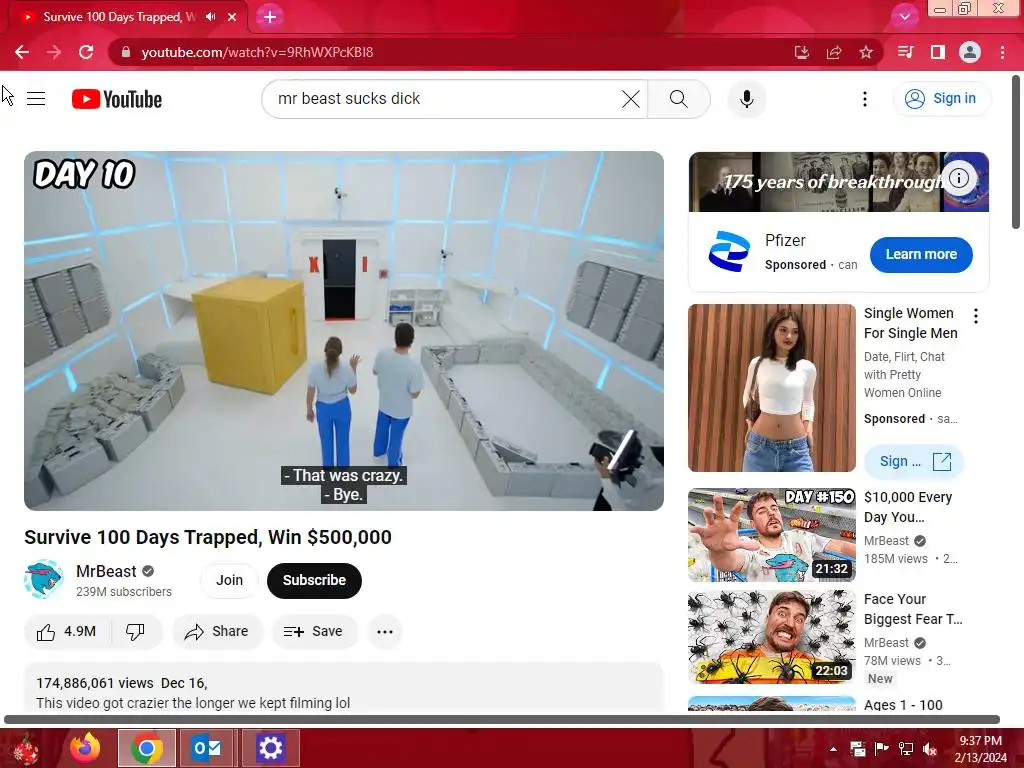Click the URL in the address bar
Image resolution: width=1024 pixels, height=768 pixels.
(257, 52)
